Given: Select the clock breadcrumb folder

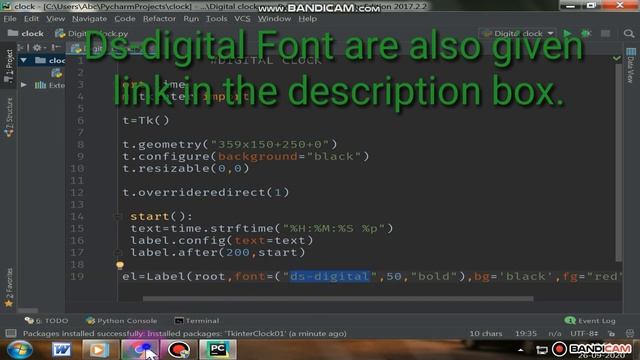Looking at the screenshot, I should coord(26,33).
